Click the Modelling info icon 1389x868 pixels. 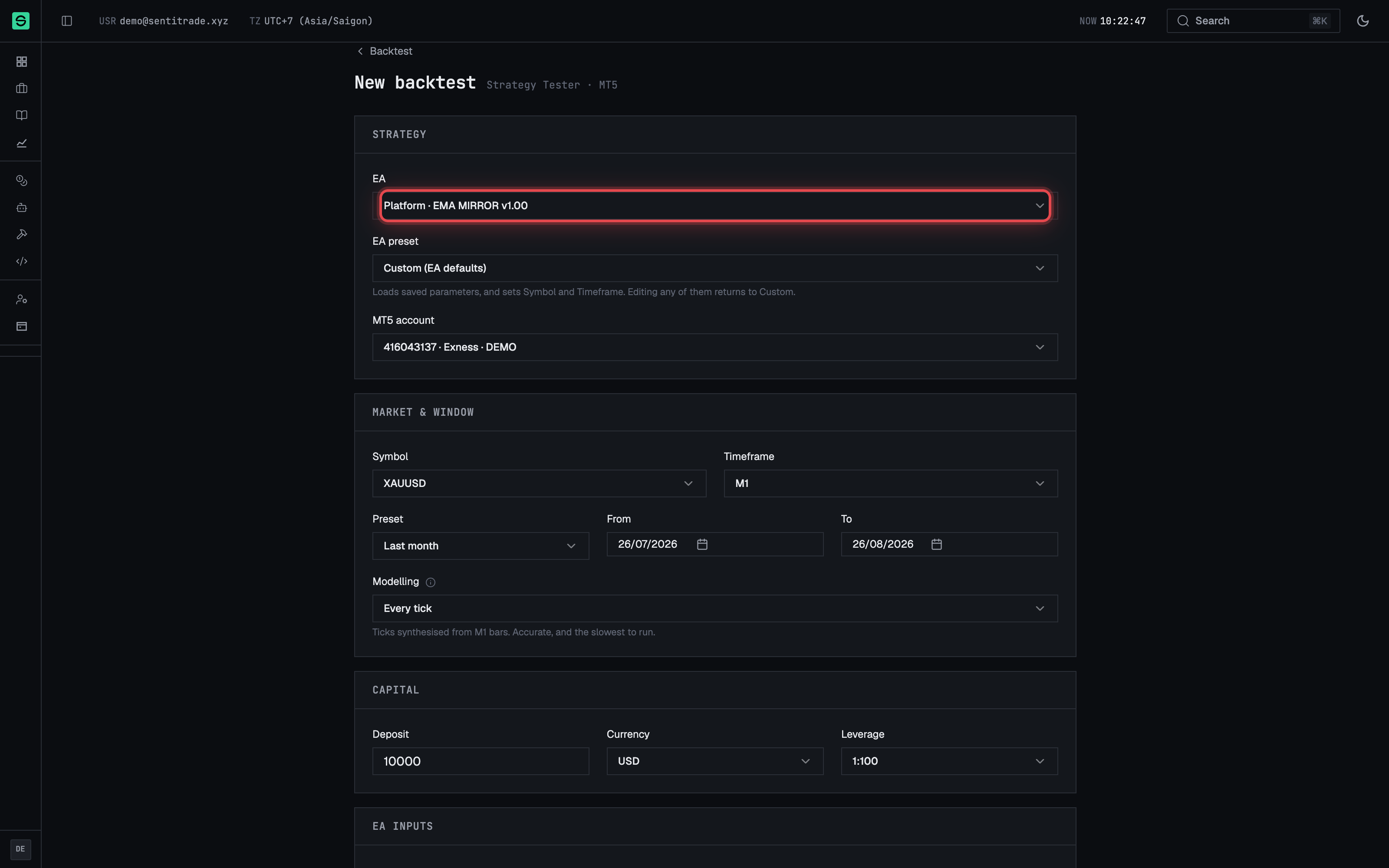431,582
